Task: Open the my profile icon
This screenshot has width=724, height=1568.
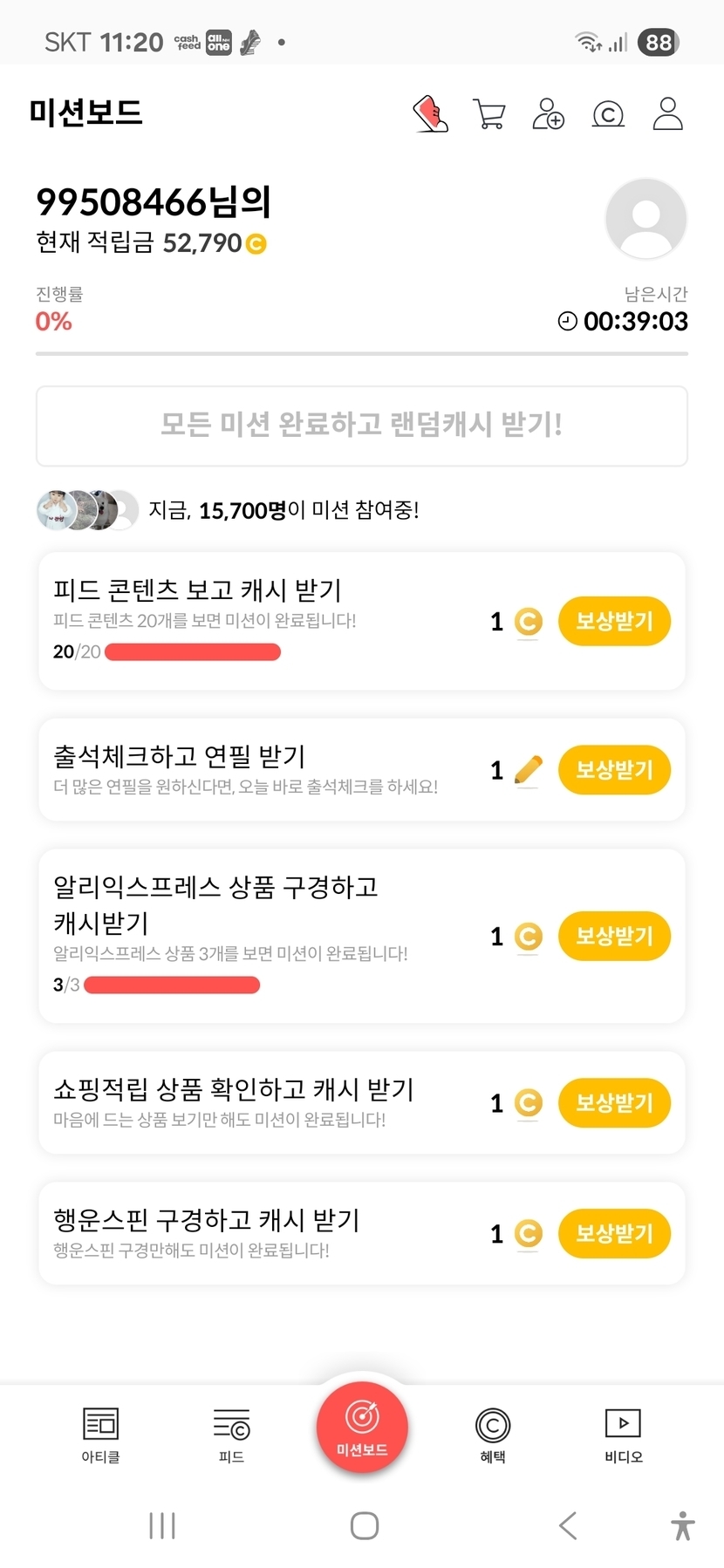Action: coord(667,114)
